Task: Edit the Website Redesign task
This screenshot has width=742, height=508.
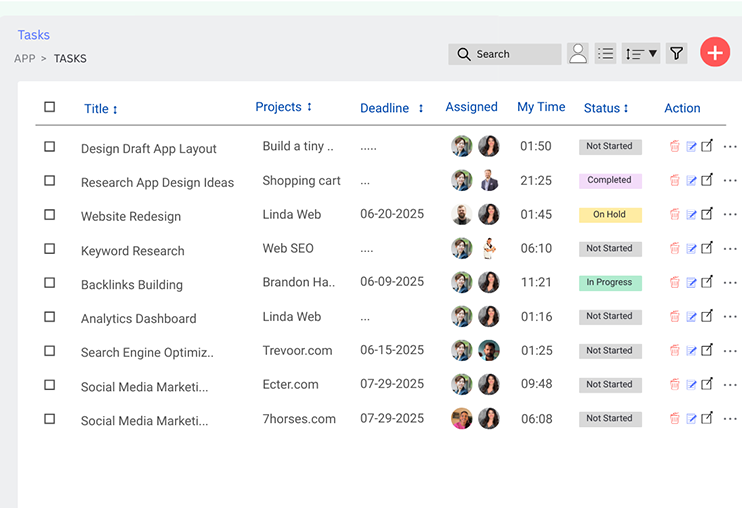Action: coord(691,215)
